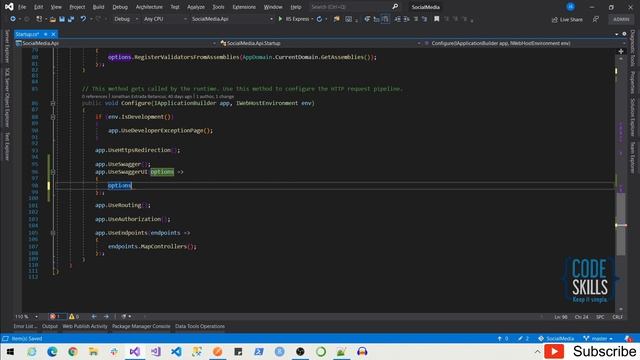Collapse the if env.IsDevelopment block

[x=53, y=117]
